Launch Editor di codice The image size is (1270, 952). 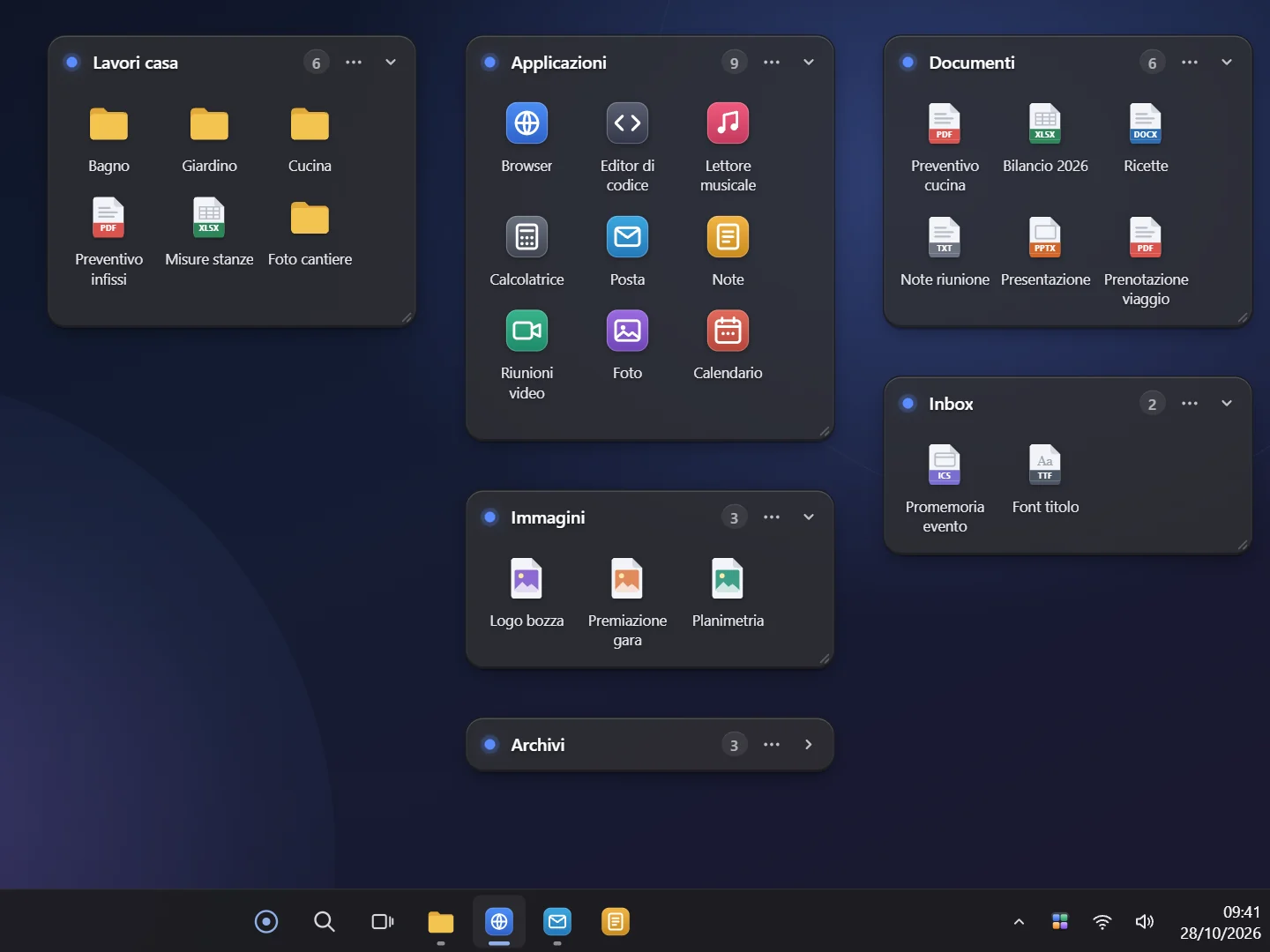[627, 123]
